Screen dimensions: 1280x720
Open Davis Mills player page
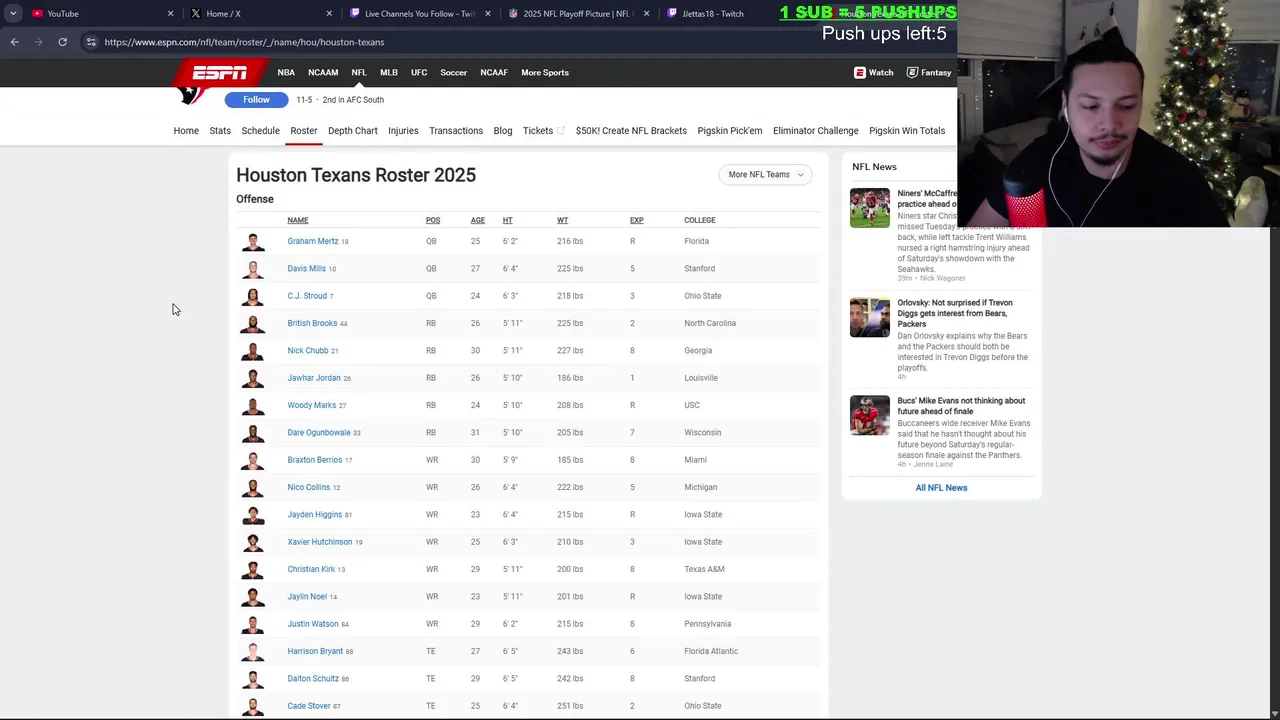[306, 268]
